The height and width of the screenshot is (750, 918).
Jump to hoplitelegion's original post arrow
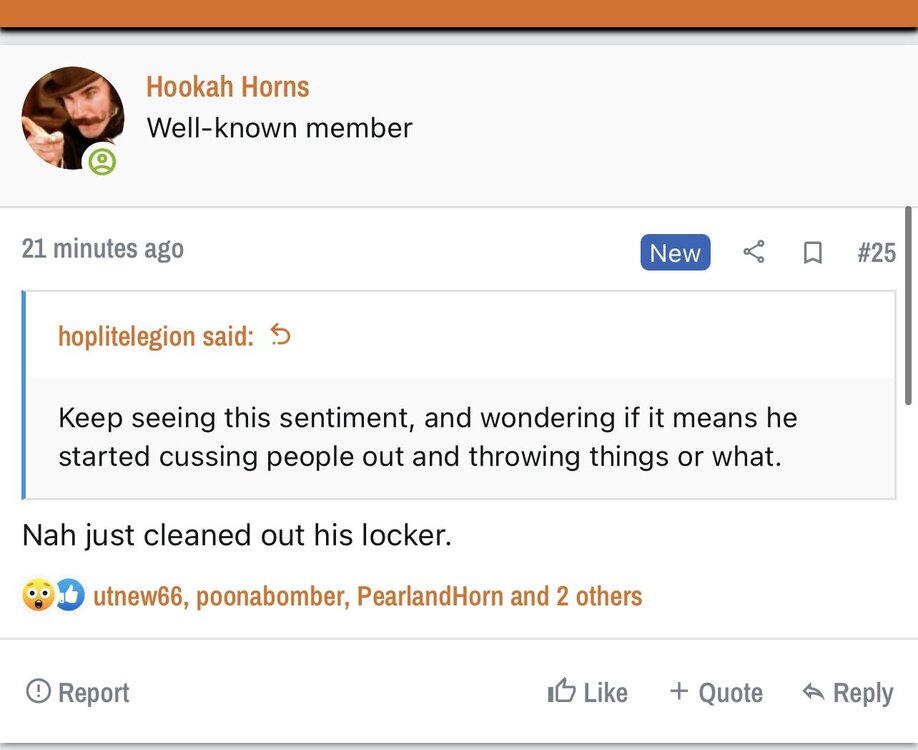(281, 336)
